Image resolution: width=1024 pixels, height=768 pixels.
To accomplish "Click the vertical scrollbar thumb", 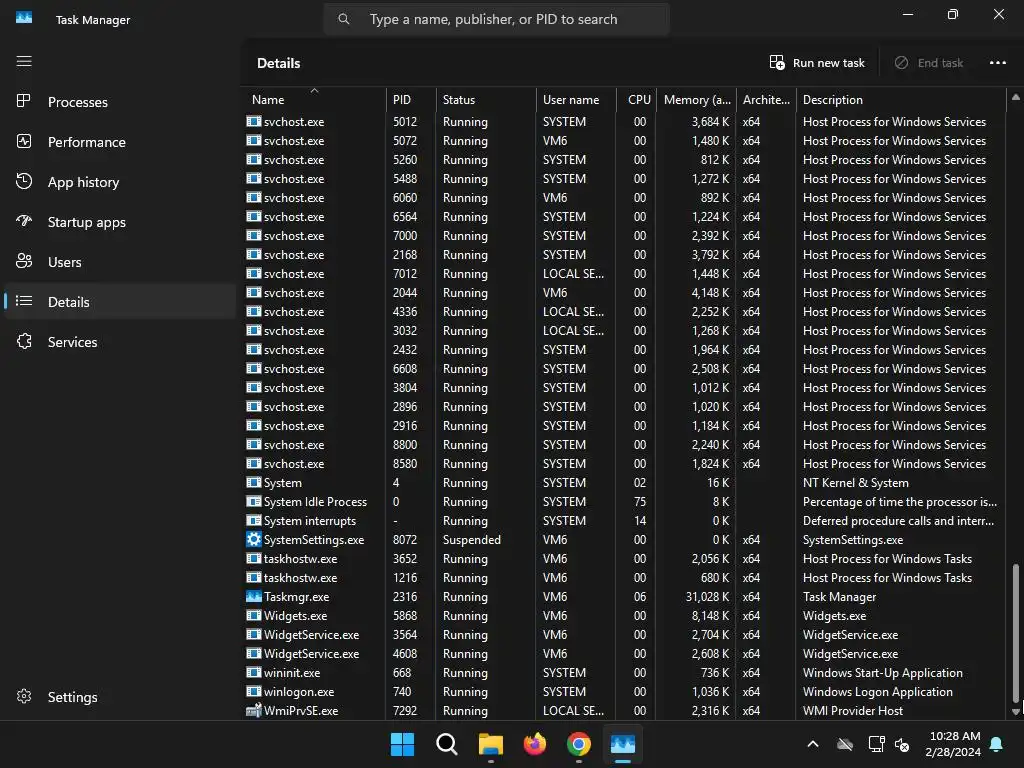I will click(x=1016, y=633).
